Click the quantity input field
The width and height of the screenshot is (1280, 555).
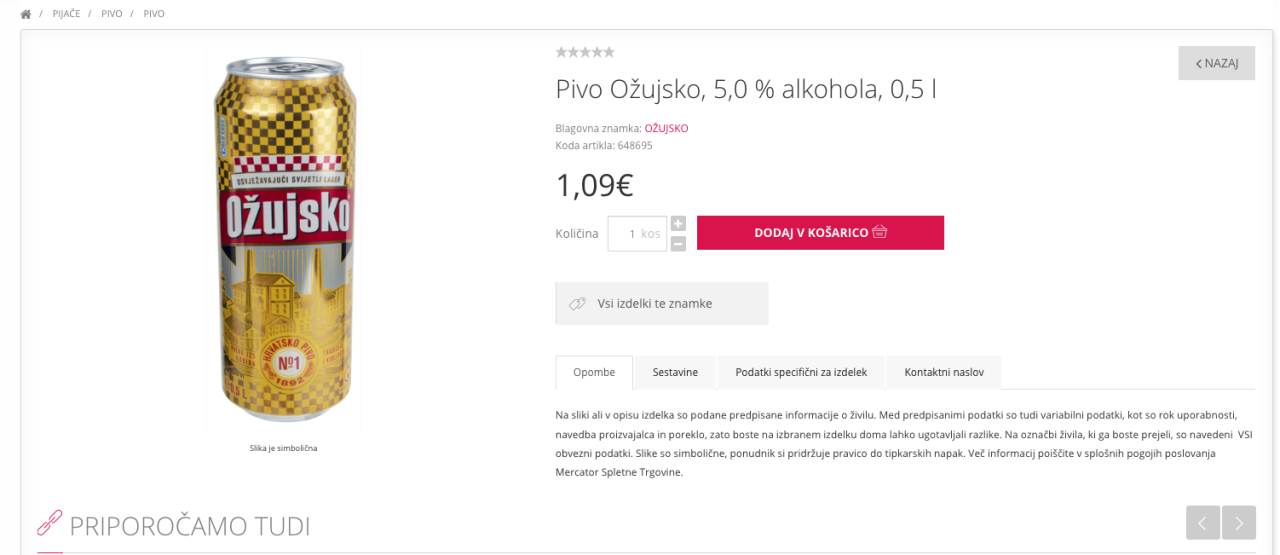(636, 234)
